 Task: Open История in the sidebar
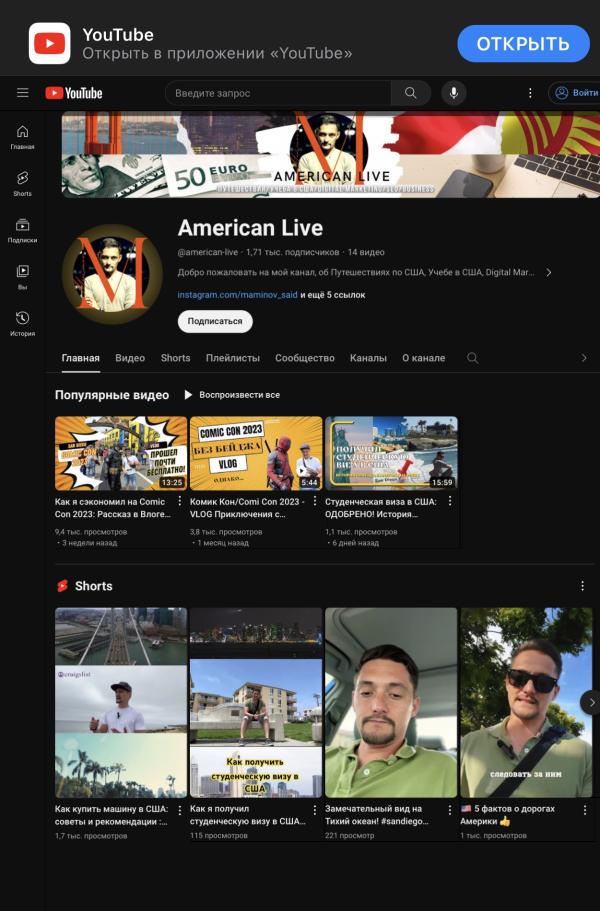22,324
